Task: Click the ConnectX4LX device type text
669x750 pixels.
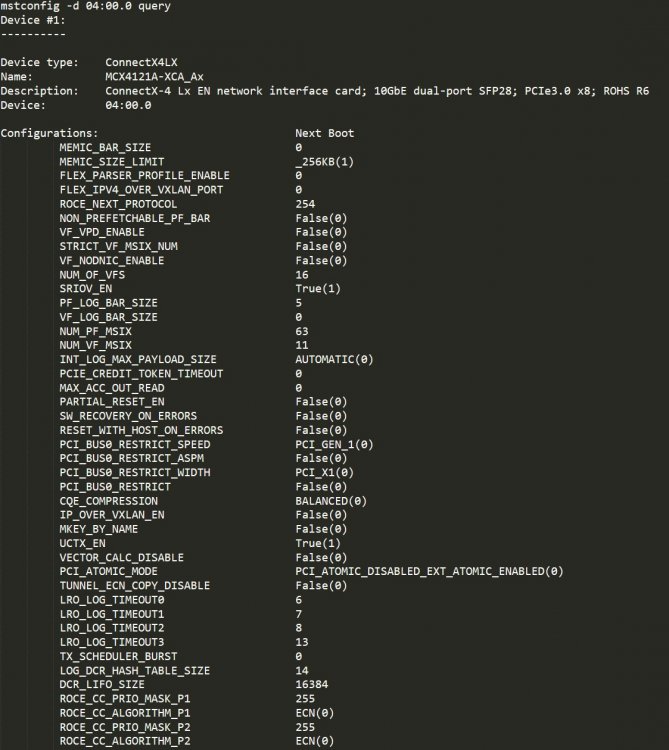Action: pyautogui.click(x=141, y=62)
